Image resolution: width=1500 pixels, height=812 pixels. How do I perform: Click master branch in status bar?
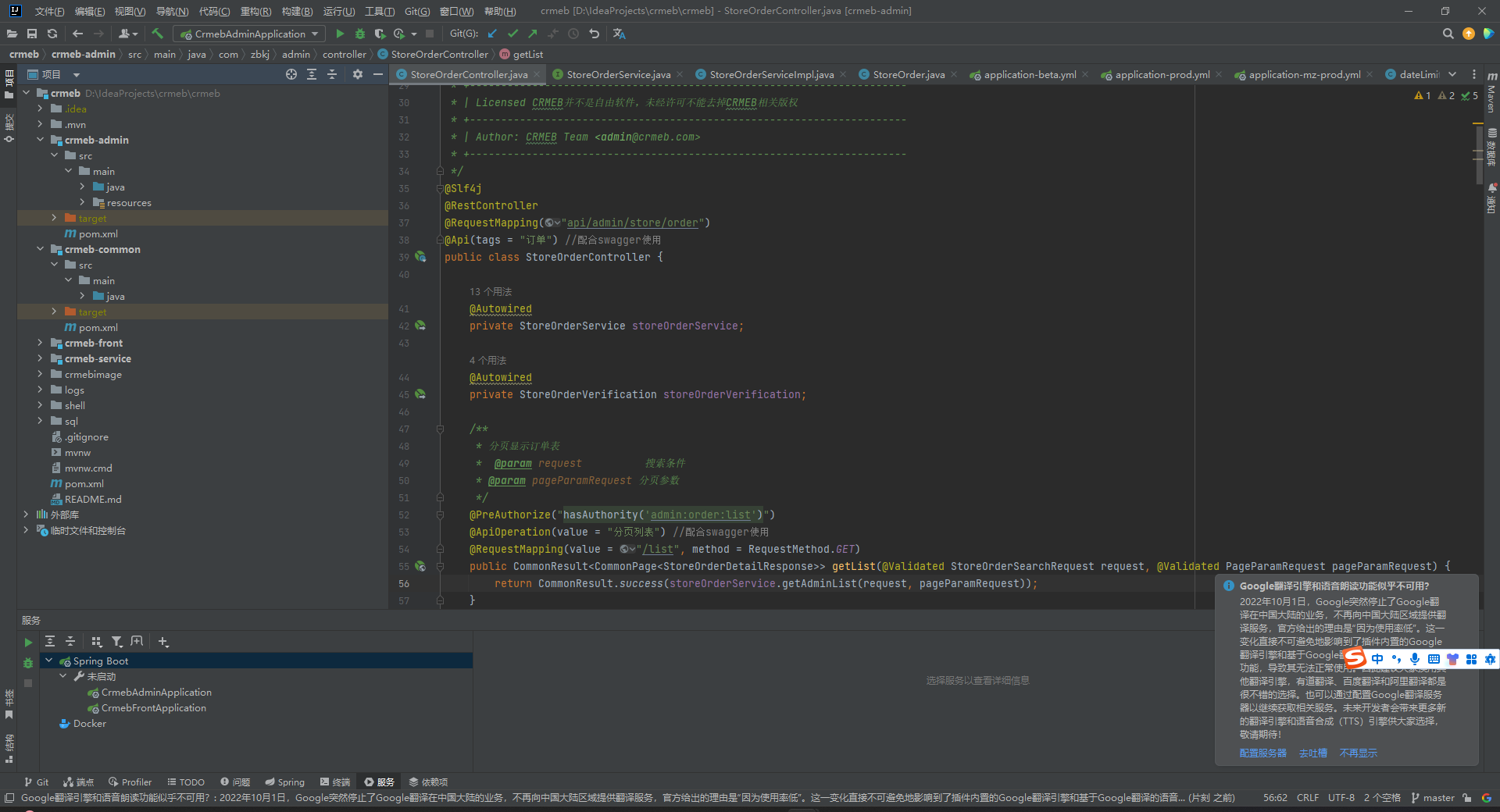tap(1433, 797)
